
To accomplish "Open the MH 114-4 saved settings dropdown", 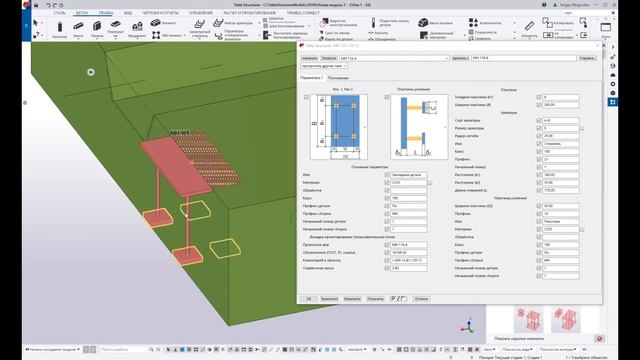I will [x=394, y=58].
